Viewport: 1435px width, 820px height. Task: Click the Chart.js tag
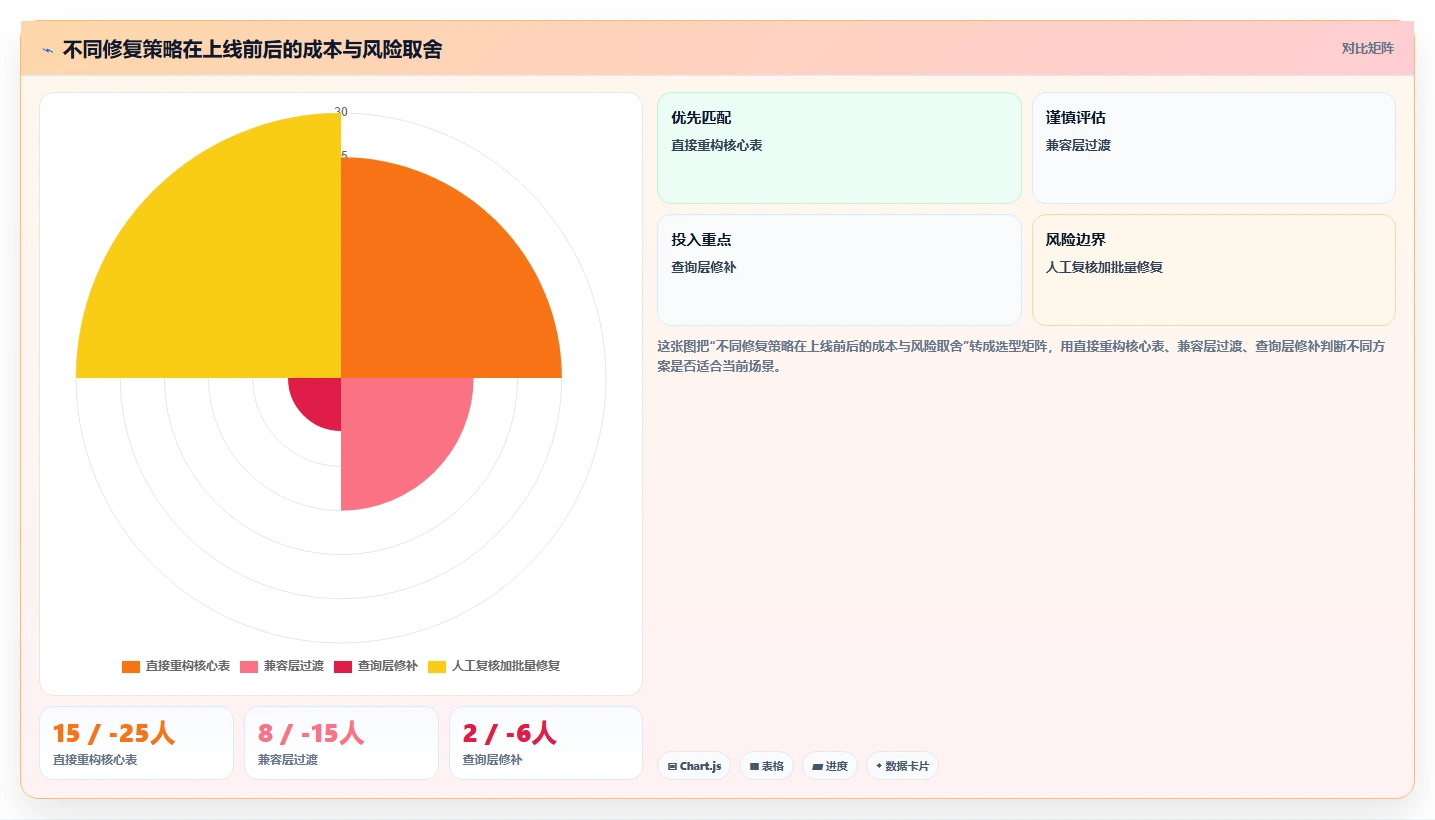pos(694,766)
